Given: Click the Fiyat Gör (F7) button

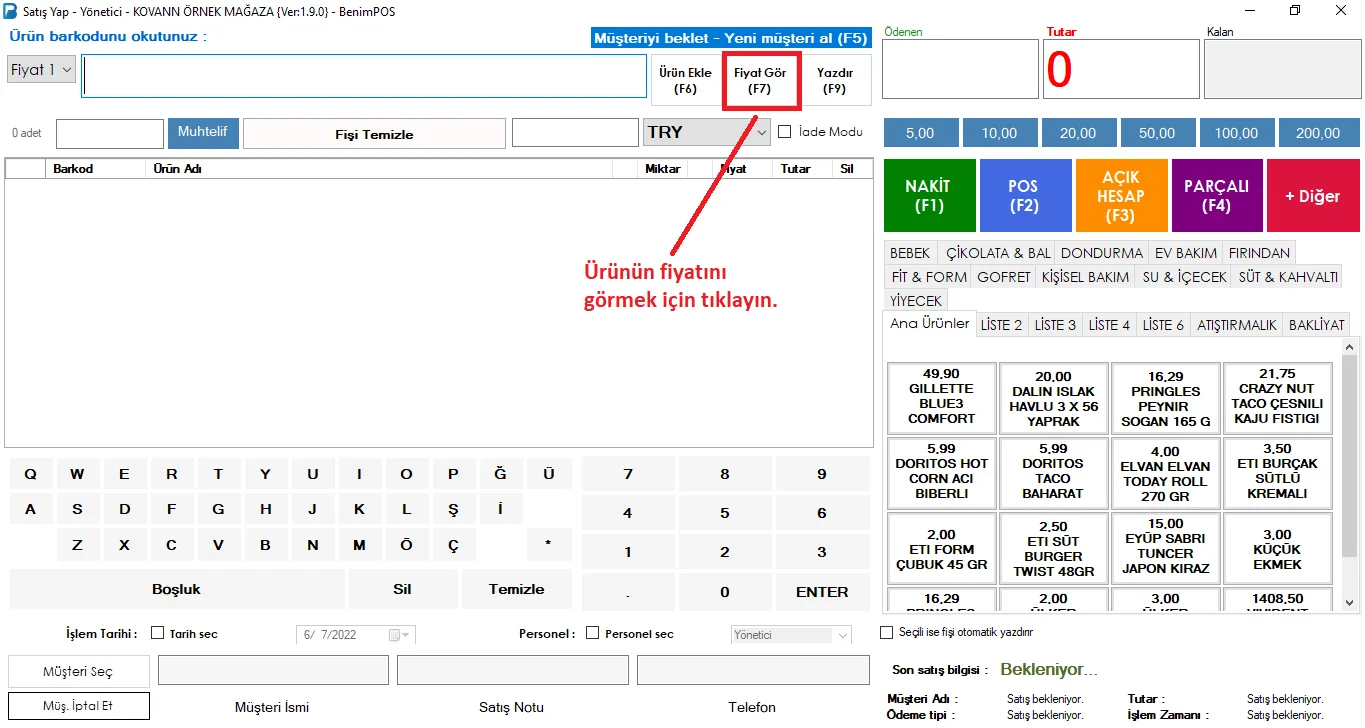Looking at the screenshot, I should point(760,81).
